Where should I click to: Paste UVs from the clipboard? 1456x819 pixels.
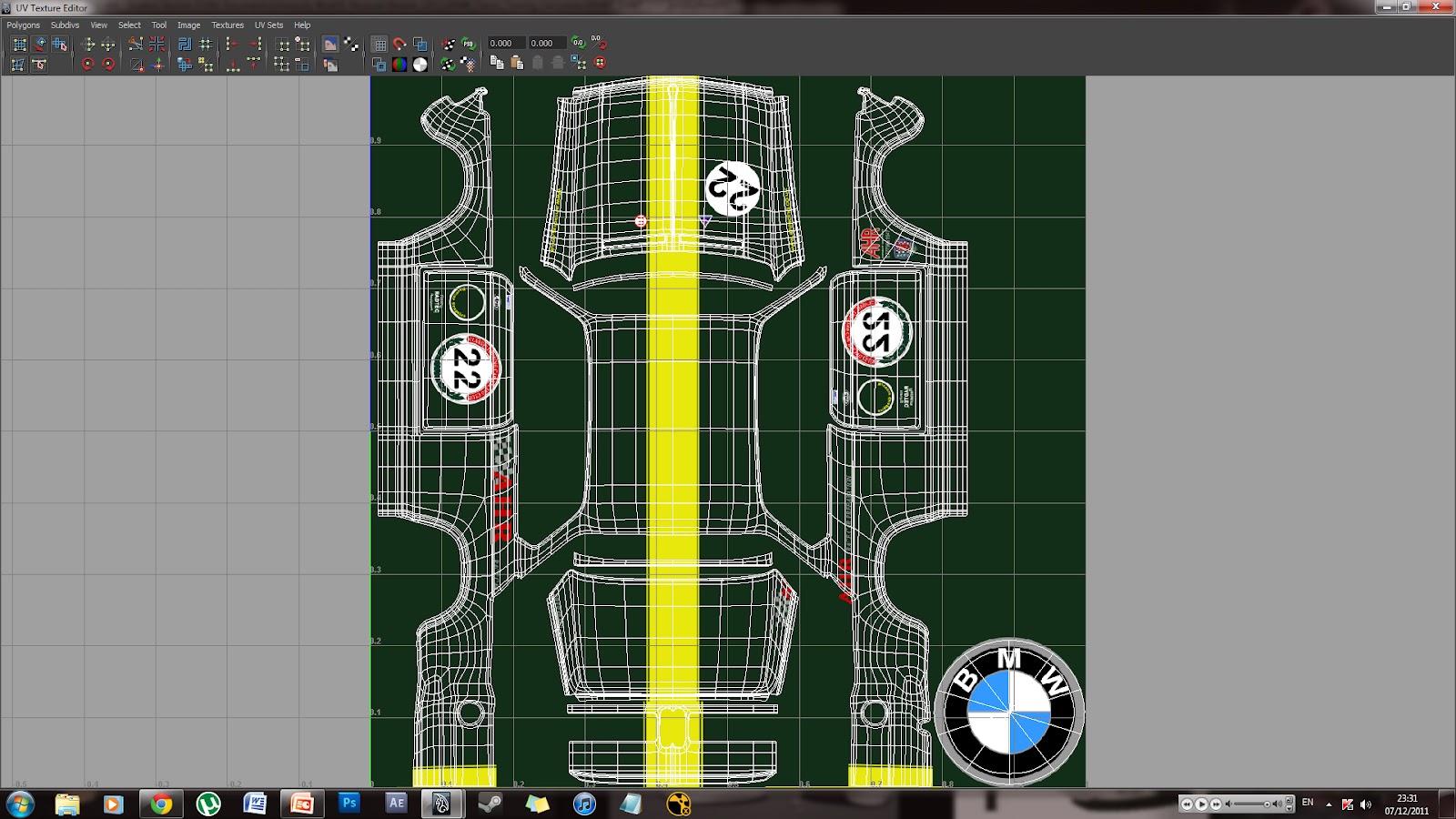pyautogui.click(x=515, y=65)
